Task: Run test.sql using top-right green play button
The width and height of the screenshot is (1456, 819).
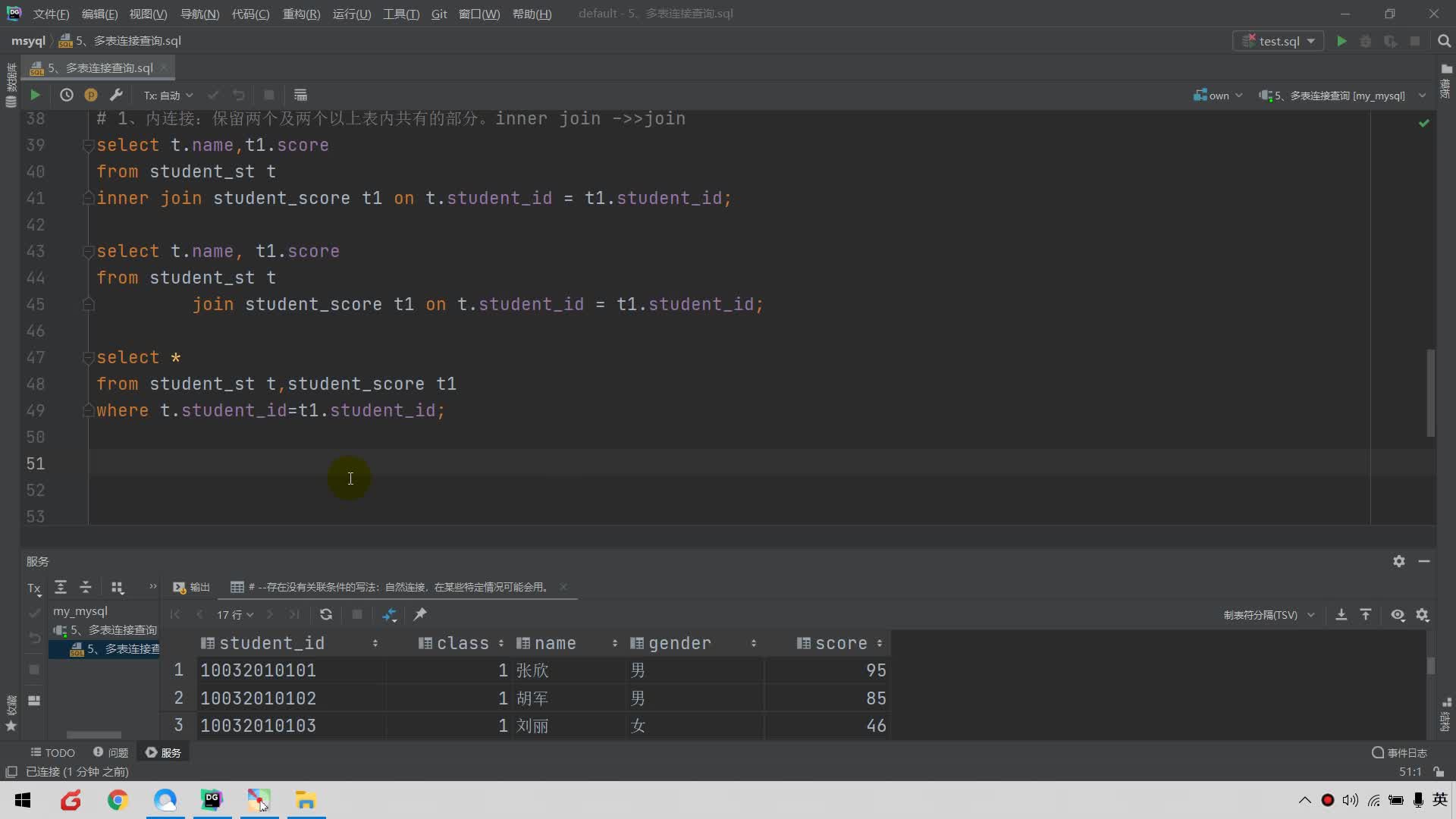Action: [1341, 41]
